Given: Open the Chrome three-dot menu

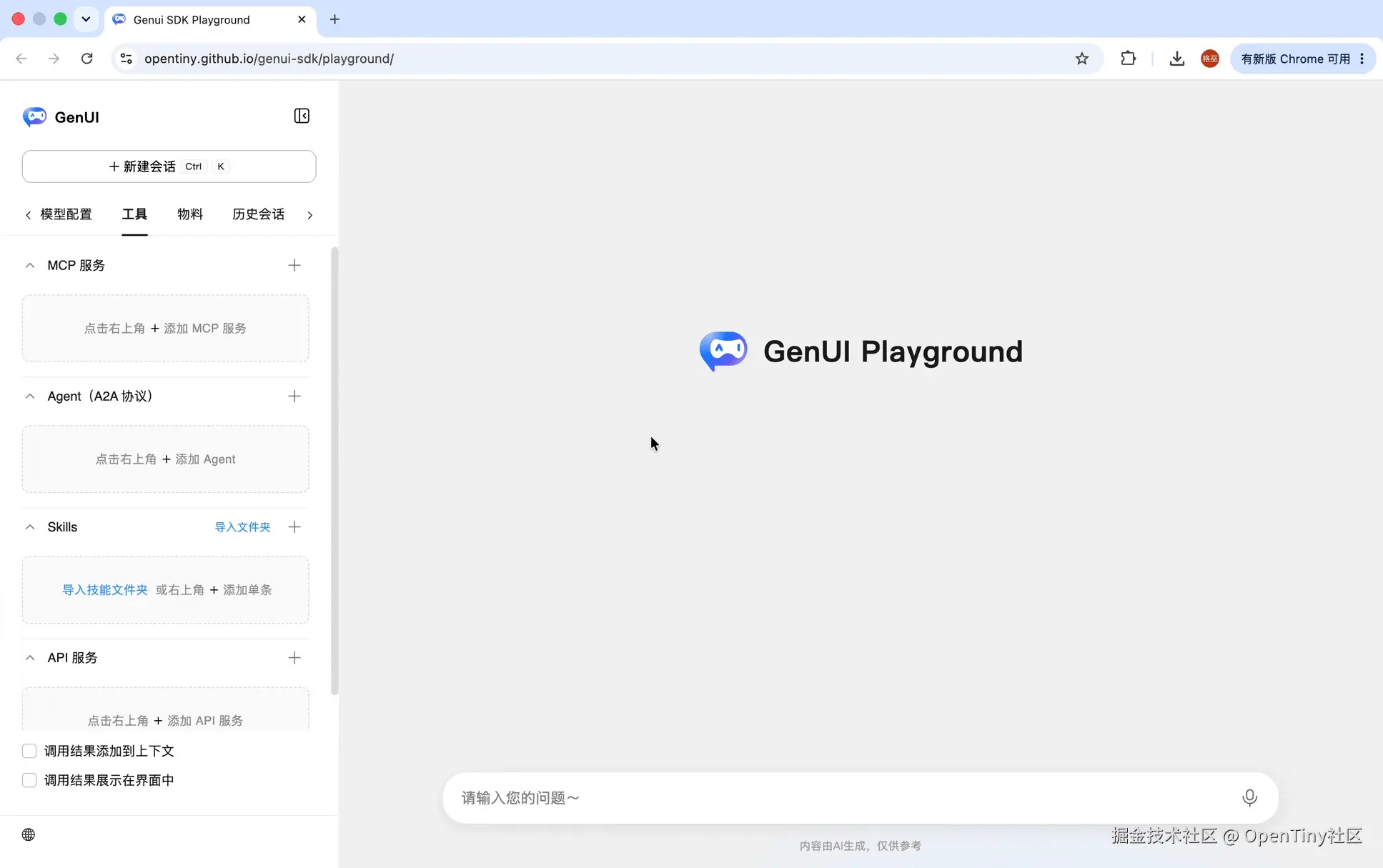Looking at the screenshot, I should point(1362,59).
